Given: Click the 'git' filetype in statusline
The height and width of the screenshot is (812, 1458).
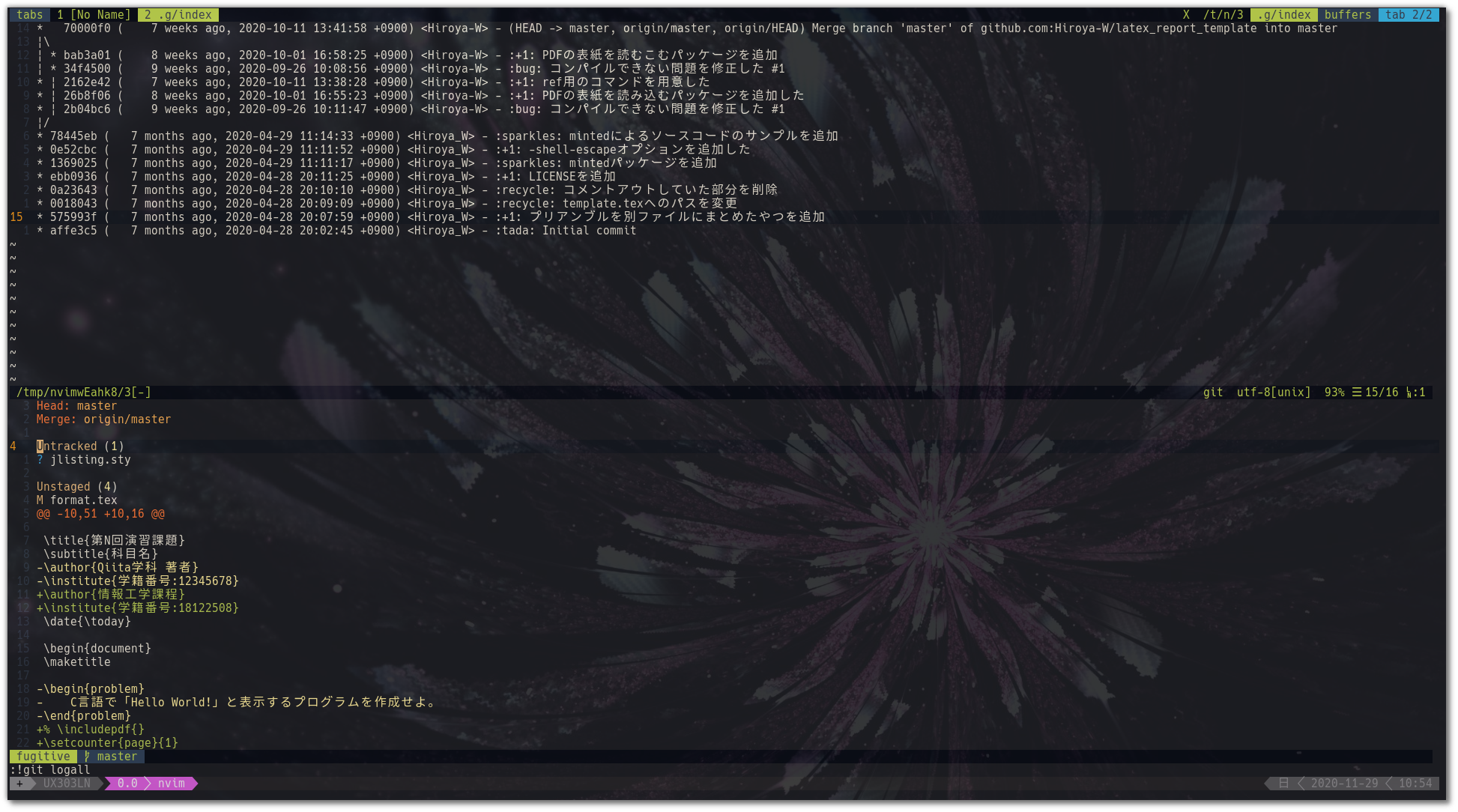Looking at the screenshot, I should click(1213, 393).
